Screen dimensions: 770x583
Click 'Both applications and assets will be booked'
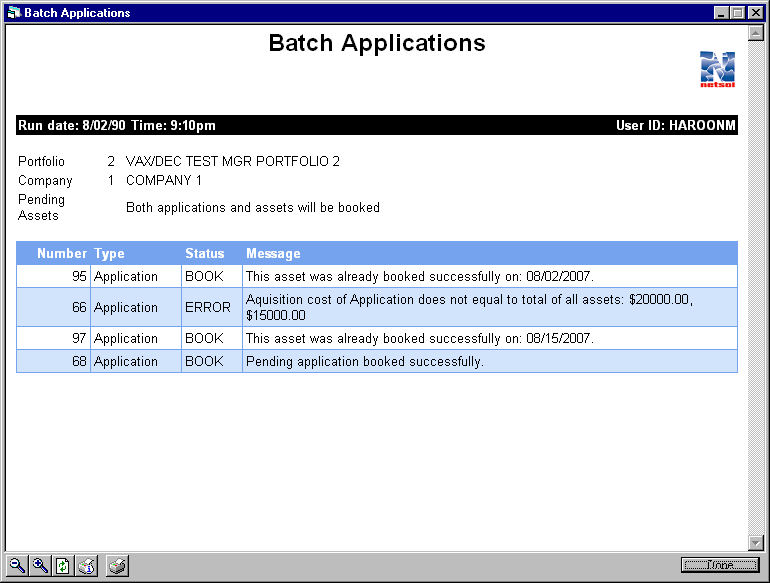(253, 208)
